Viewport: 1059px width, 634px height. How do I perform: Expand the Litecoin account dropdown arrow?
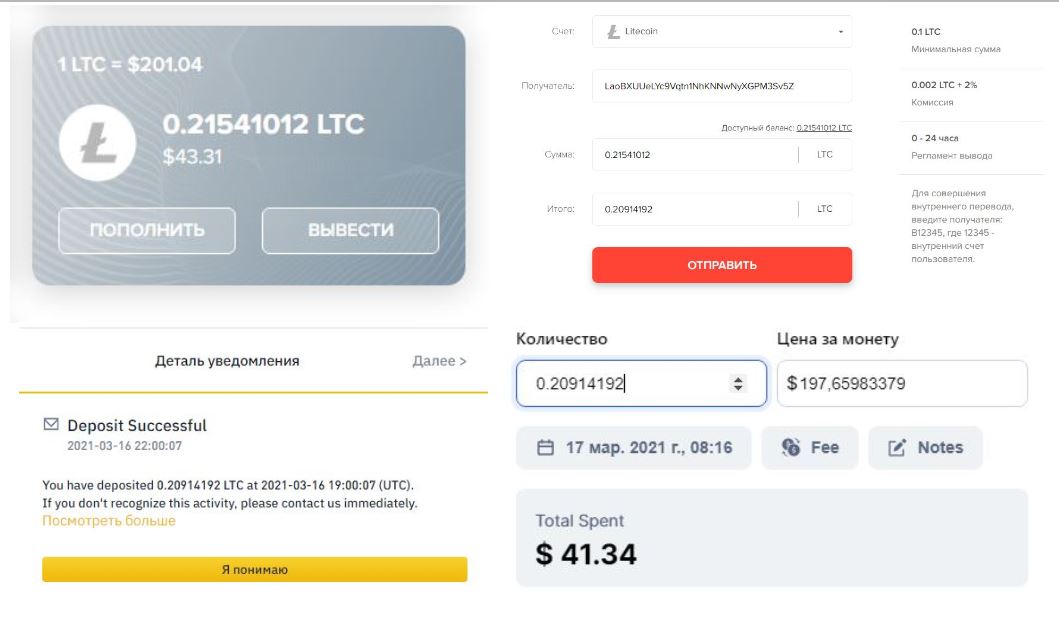840,32
